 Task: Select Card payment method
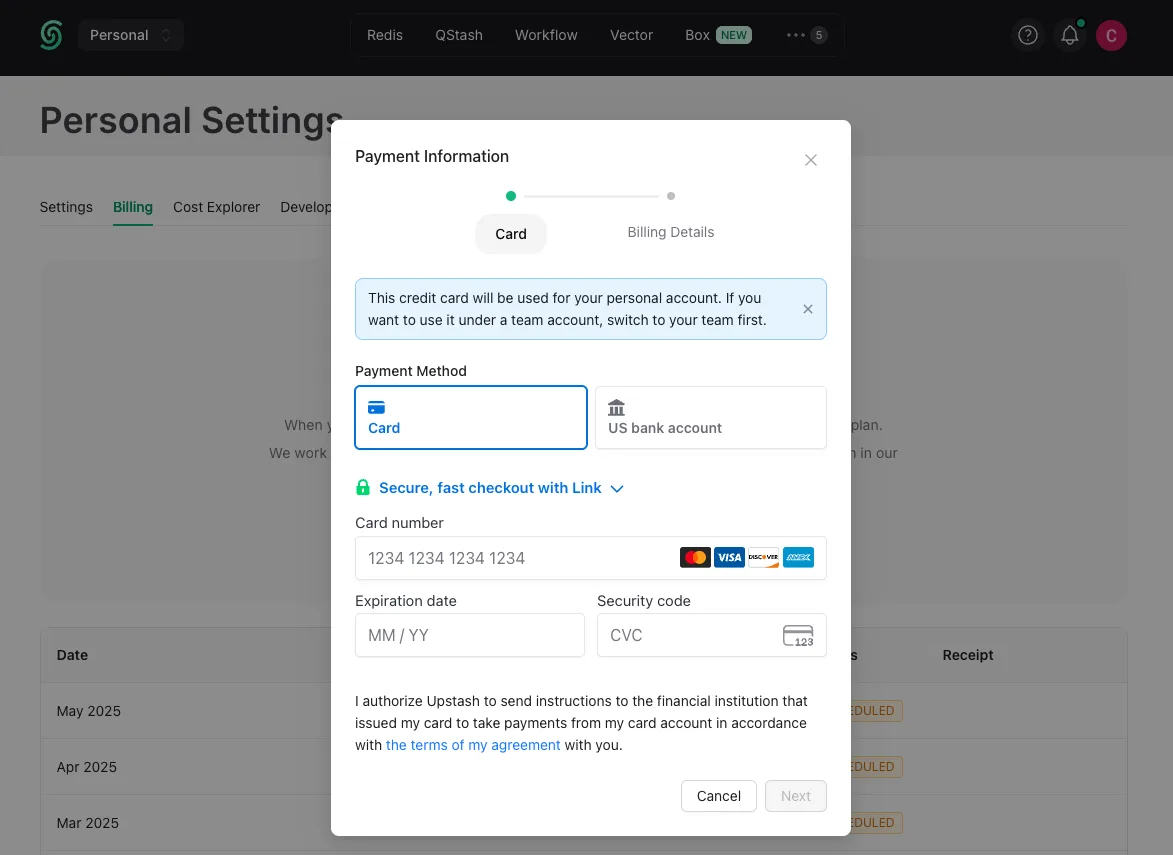pyautogui.click(x=471, y=417)
